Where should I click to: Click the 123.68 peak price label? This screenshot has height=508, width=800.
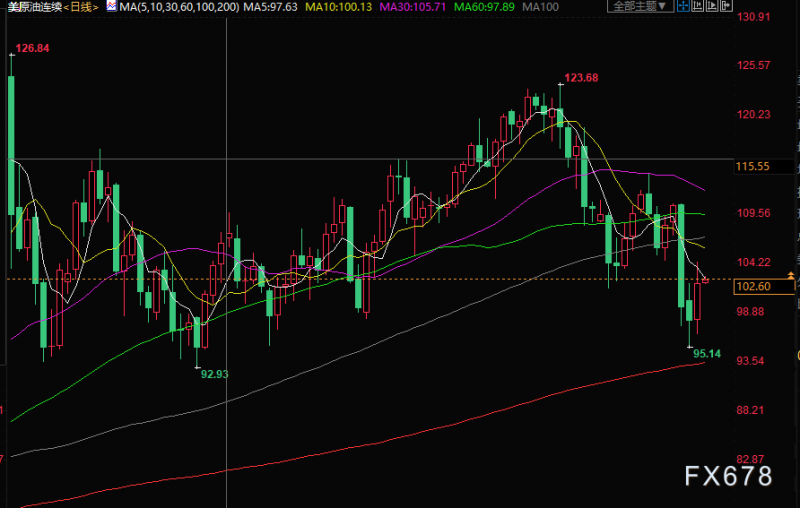581,78
